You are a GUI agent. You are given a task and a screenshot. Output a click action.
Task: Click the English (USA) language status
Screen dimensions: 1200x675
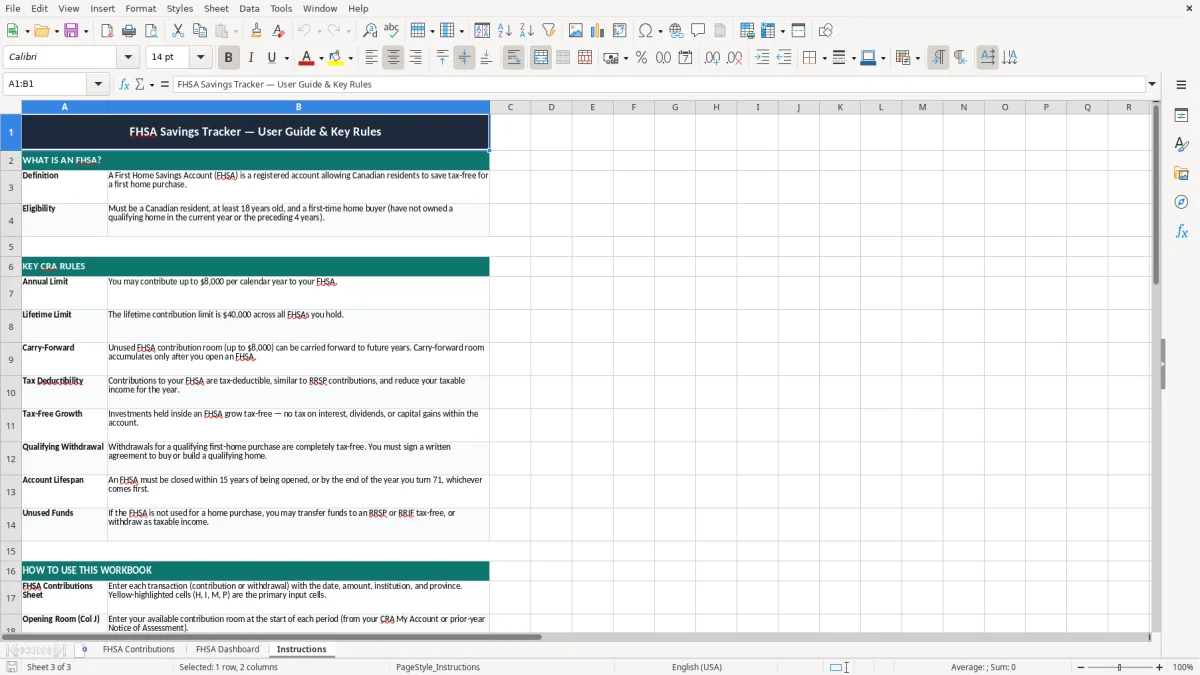tap(697, 667)
